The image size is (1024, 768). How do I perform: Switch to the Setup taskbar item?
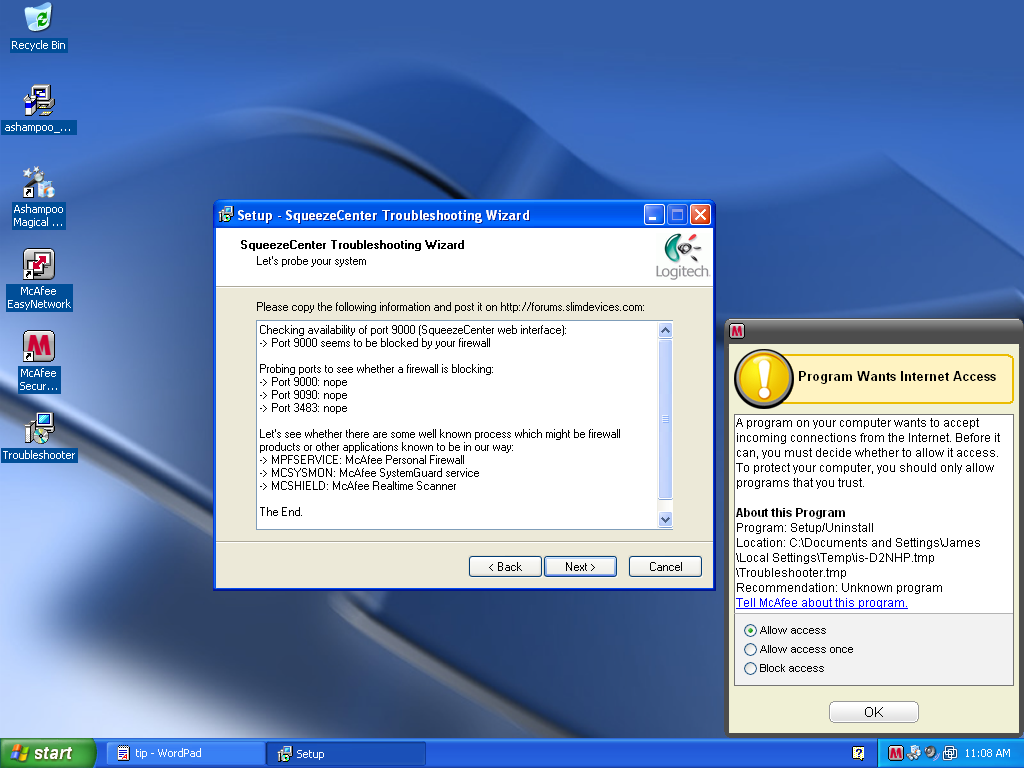(345, 753)
